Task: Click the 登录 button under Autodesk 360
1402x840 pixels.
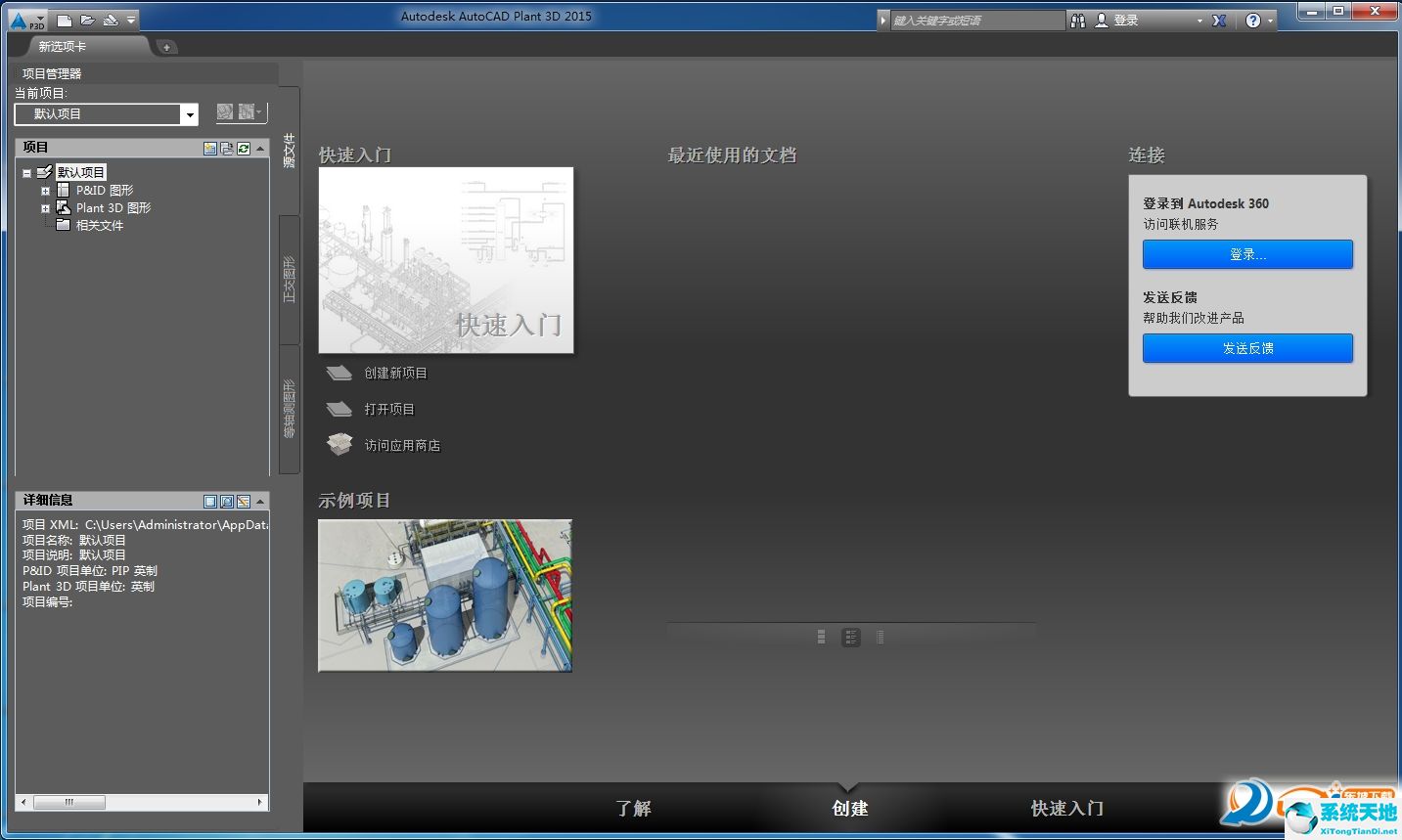Action: [1246, 254]
